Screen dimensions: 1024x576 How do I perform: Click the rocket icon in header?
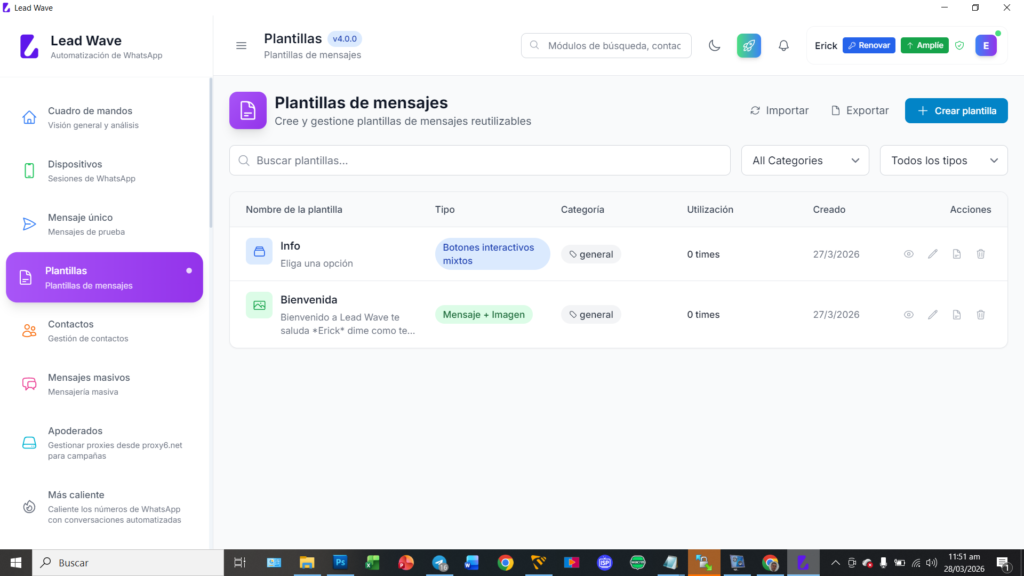pos(748,45)
